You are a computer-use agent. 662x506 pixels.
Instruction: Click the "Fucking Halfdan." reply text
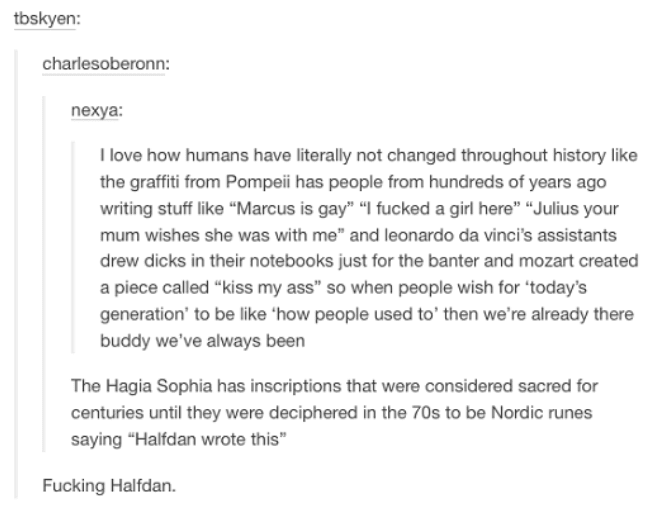coord(109,485)
